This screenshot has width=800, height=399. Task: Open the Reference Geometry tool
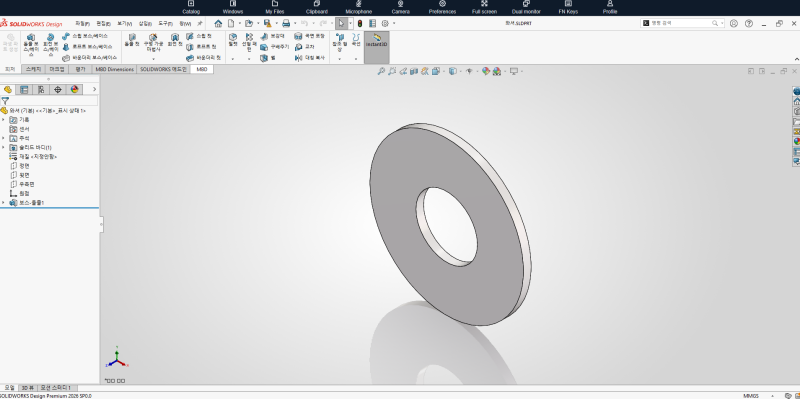339,42
